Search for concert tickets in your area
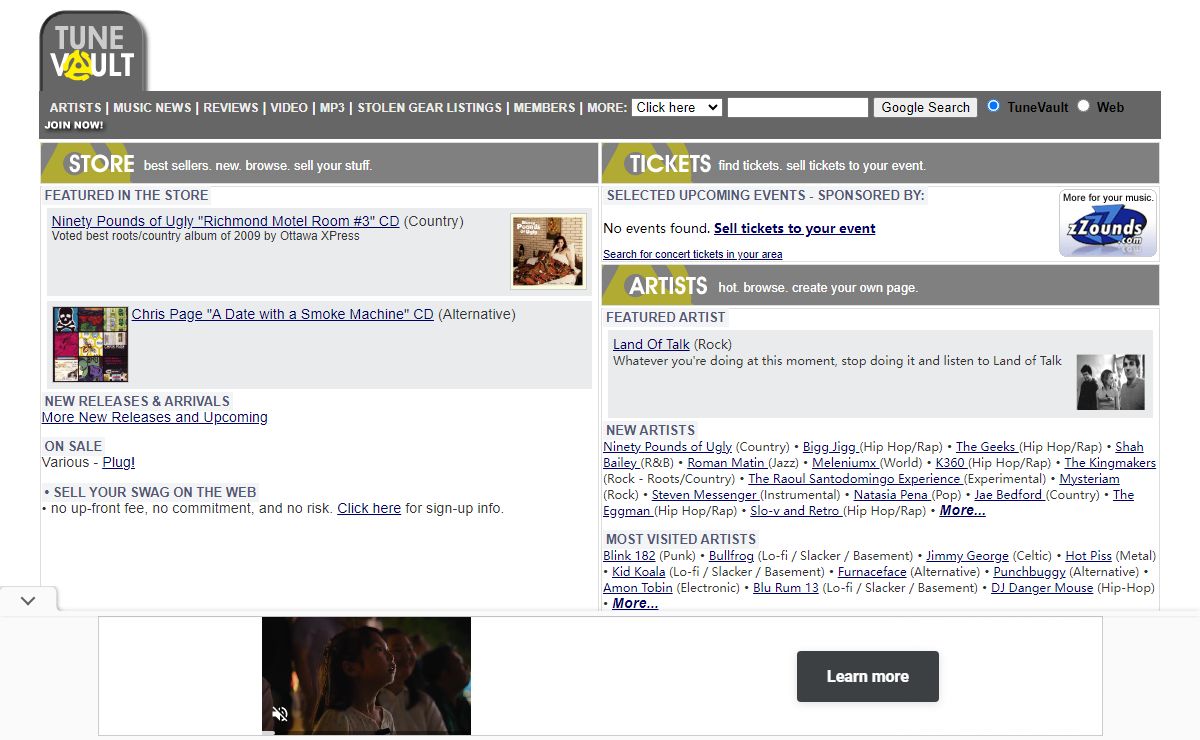 (x=693, y=254)
